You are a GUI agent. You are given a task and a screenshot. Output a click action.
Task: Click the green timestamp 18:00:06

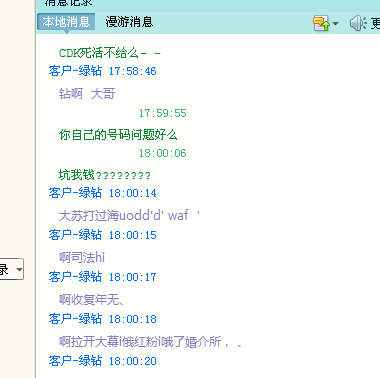click(162, 153)
